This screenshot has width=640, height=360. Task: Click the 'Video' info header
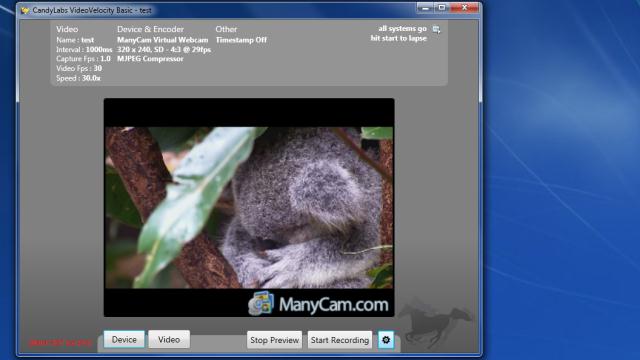tap(67, 29)
